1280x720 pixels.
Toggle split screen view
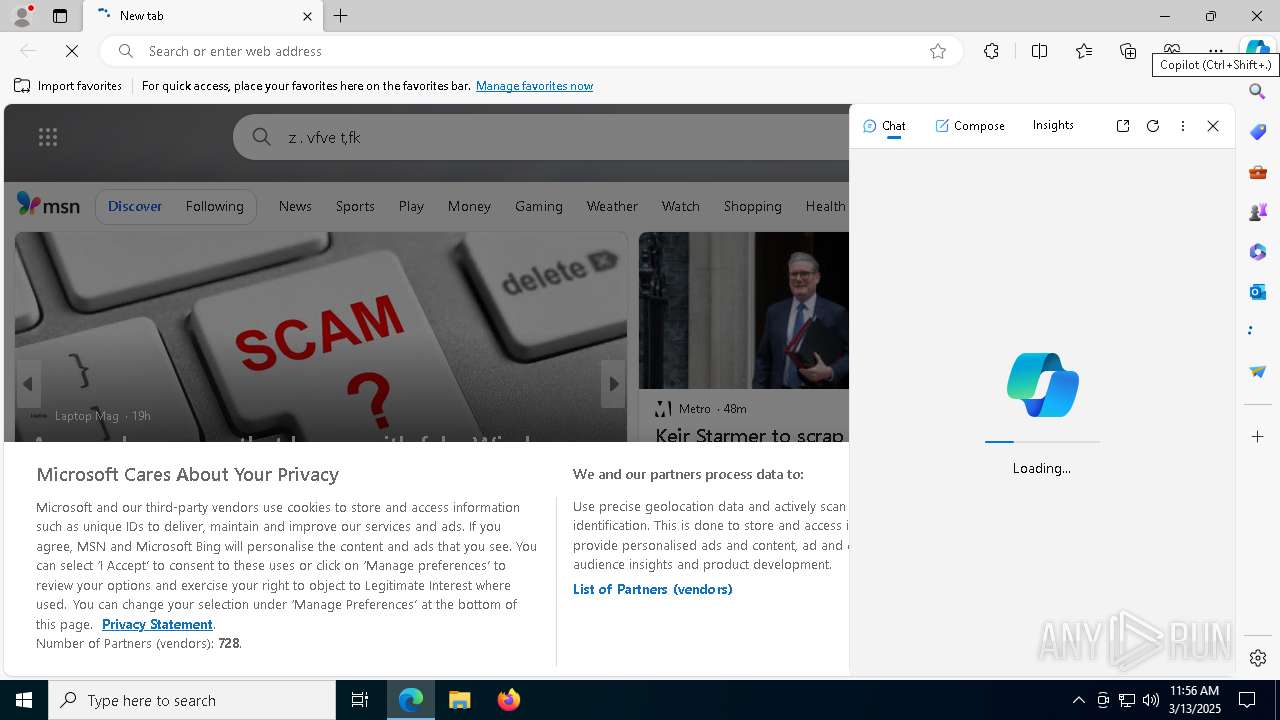[1039, 51]
